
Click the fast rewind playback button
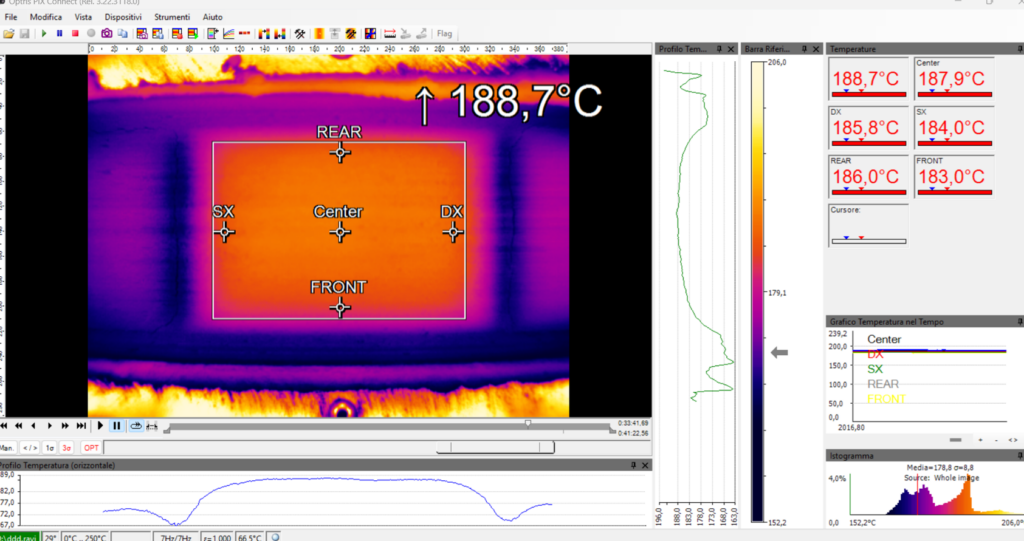coord(18,426)
